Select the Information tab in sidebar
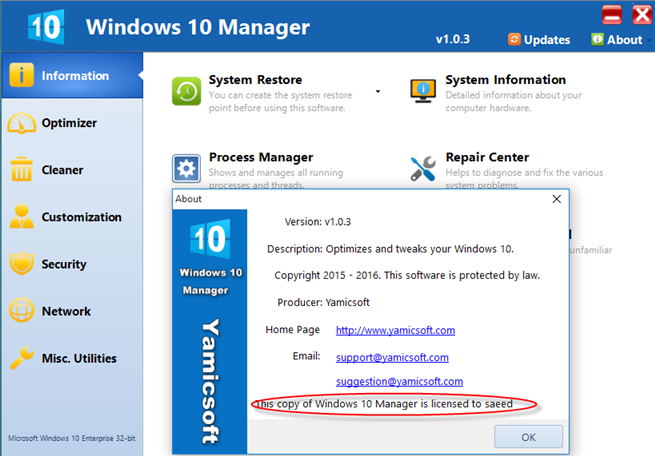This screenshot has width=655, height=456. (x=70, y=76)
